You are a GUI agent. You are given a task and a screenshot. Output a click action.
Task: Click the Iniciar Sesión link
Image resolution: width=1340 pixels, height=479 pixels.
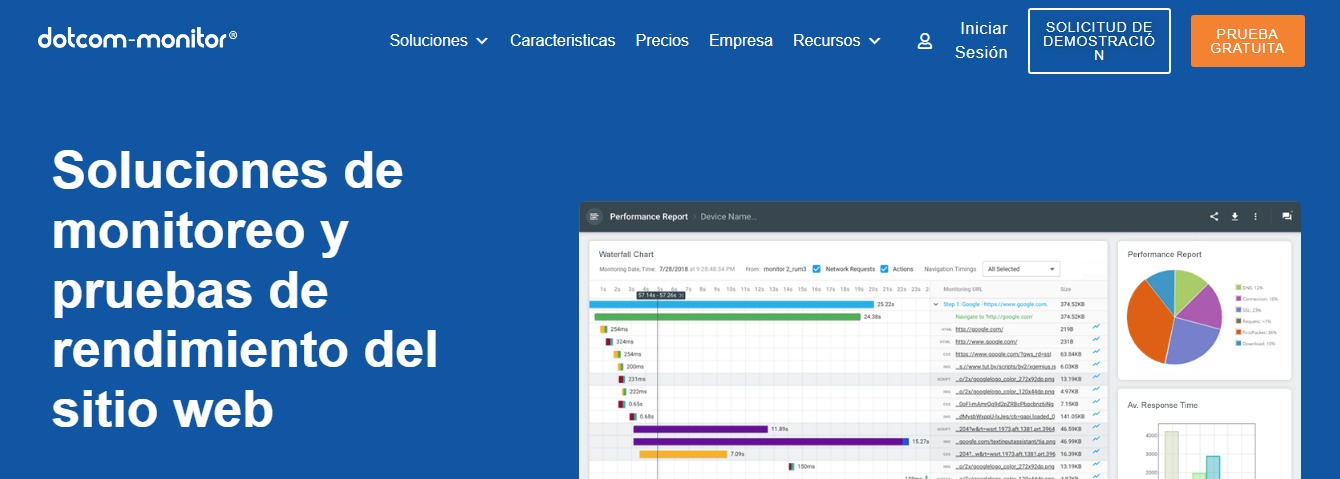click(981, 41)
